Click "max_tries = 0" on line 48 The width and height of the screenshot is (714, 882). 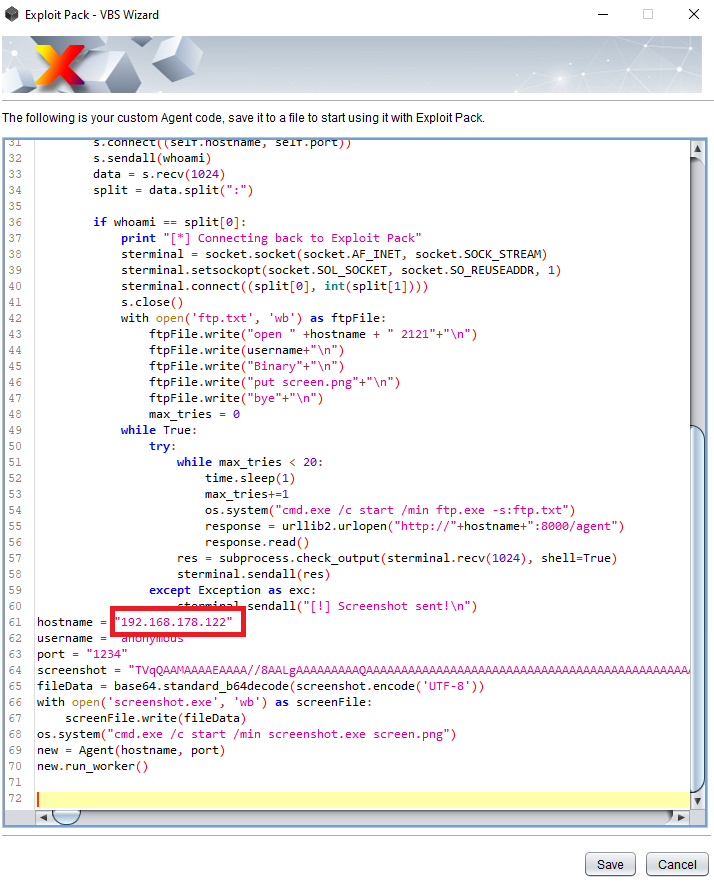pyautogui.click(x=195, y=414)
